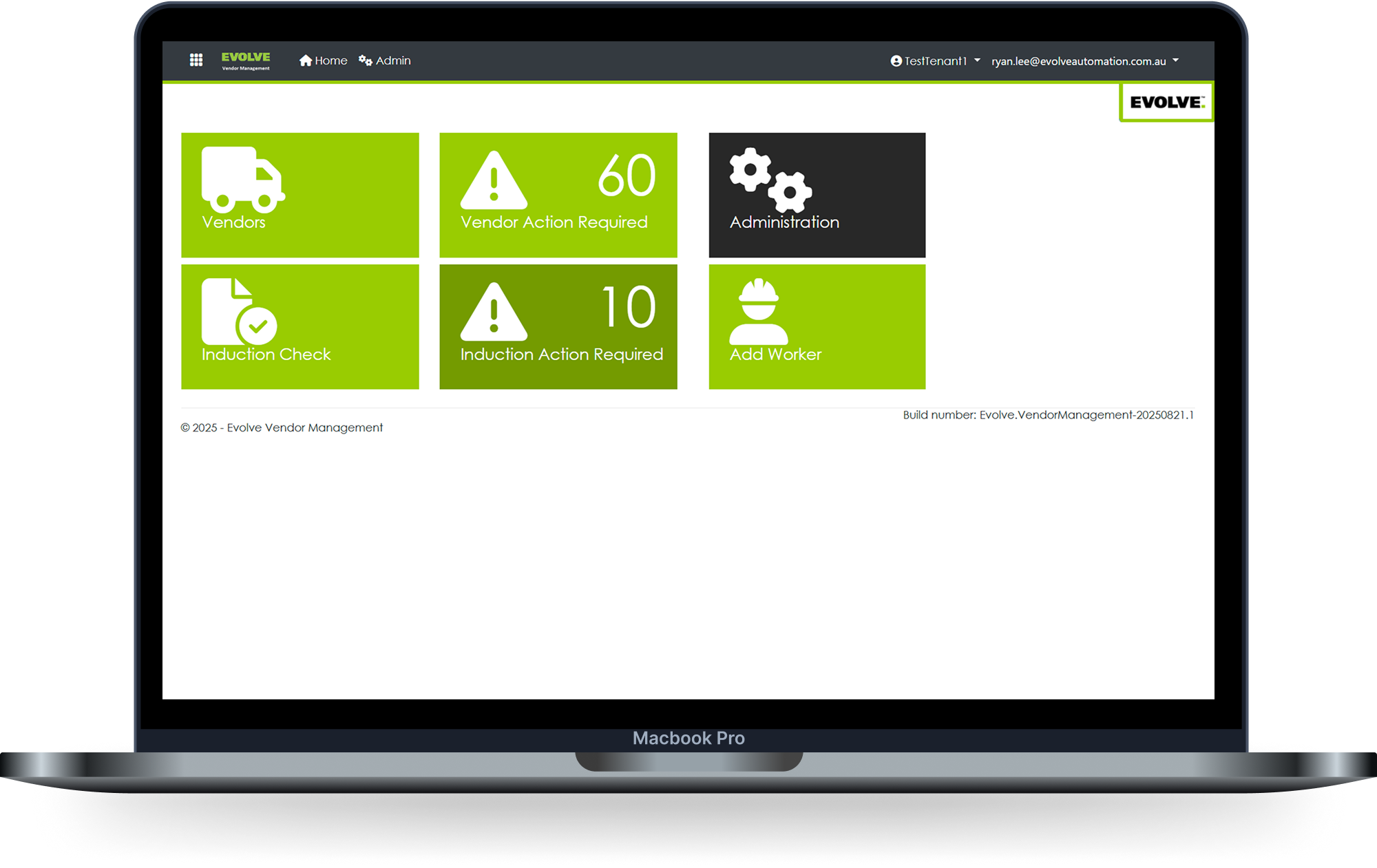1377x868 pixels.
Task: Expand the TestTenant1 tenant dropdown
Action: [x=936, y=61]
